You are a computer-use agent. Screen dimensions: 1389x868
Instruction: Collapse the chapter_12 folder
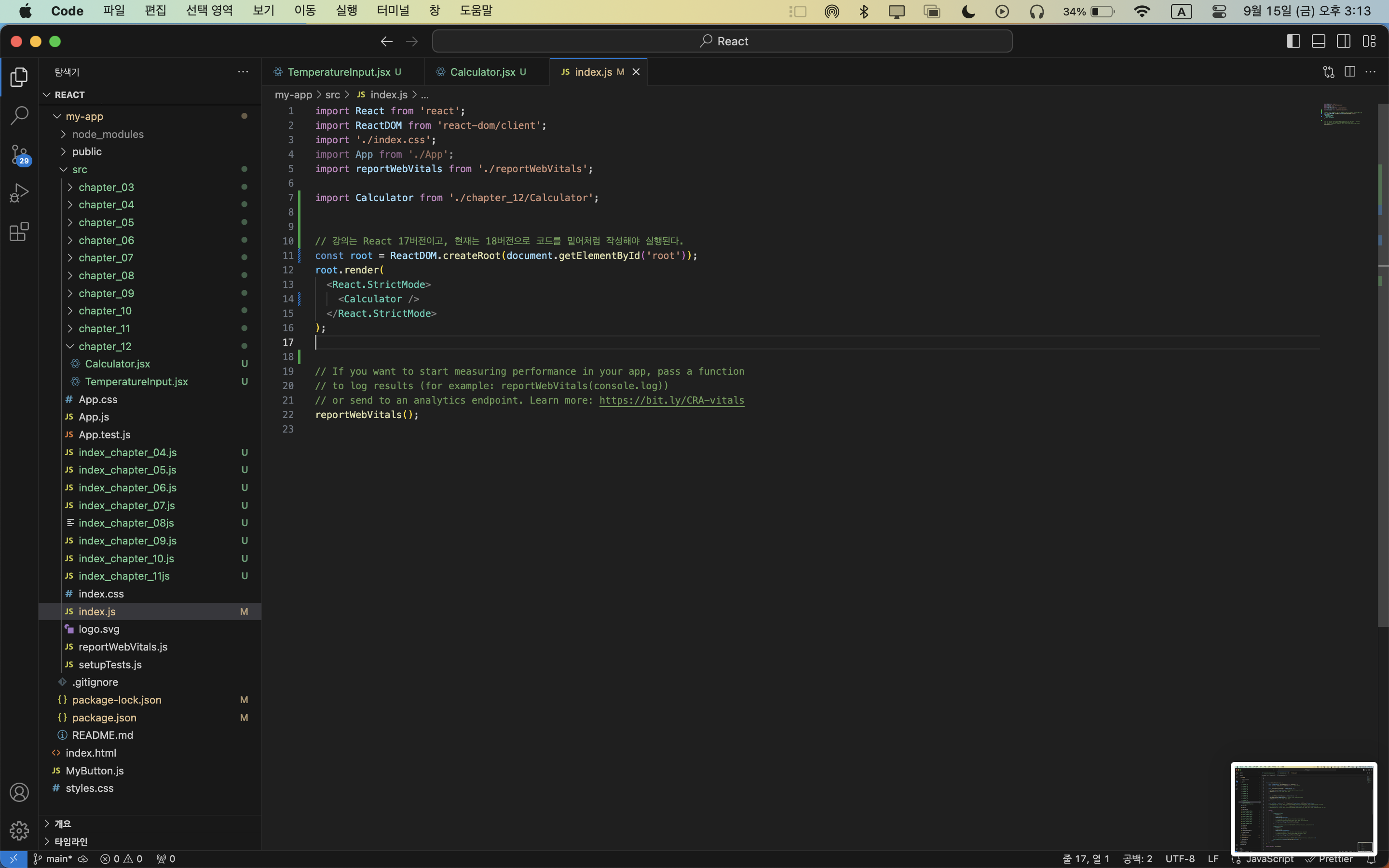point(105,346)
